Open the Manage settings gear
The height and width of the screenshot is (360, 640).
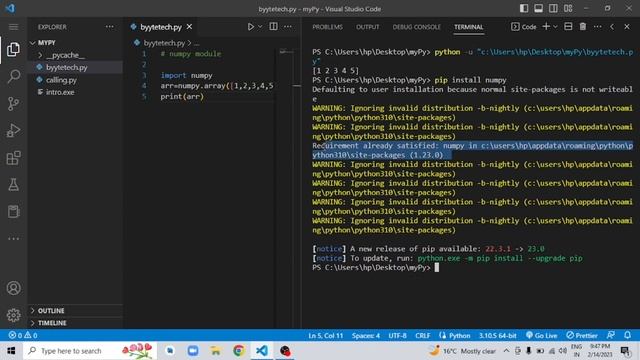(x=13, y=315)
